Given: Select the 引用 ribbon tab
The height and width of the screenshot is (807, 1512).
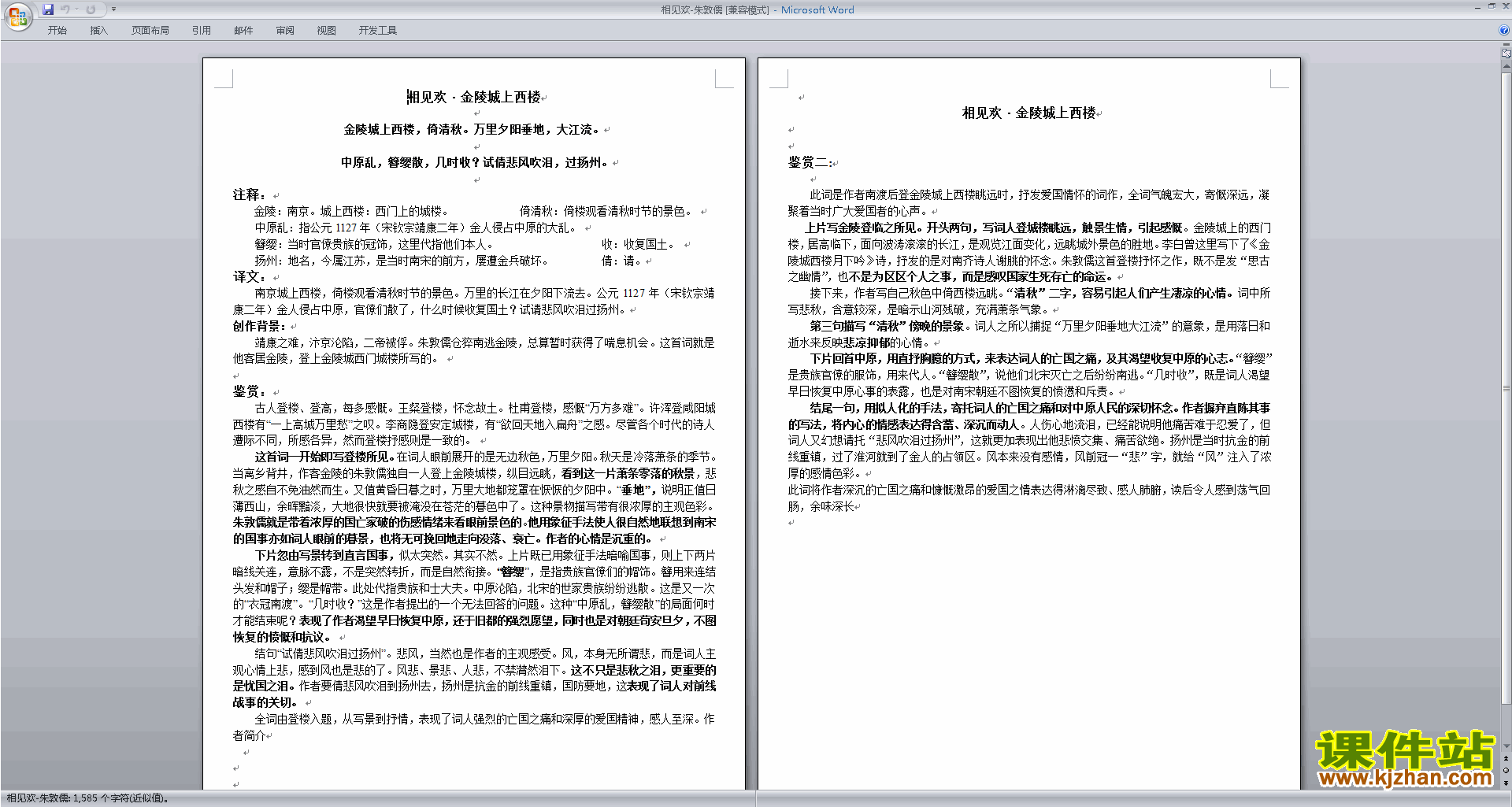Looking at the screenshot, I should [x=202, y=31].
